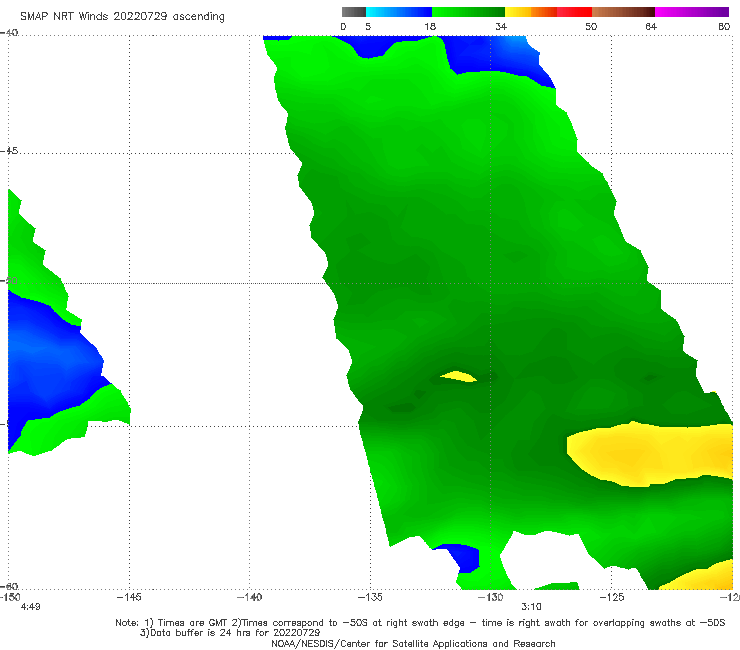Click the cyan-to-blue colorbar segment
The image size is (740, 650).
[x=399, y=12]
